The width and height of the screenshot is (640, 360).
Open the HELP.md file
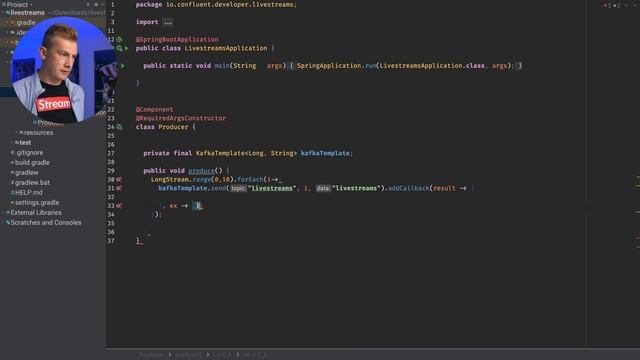click(x=29, y=193)
